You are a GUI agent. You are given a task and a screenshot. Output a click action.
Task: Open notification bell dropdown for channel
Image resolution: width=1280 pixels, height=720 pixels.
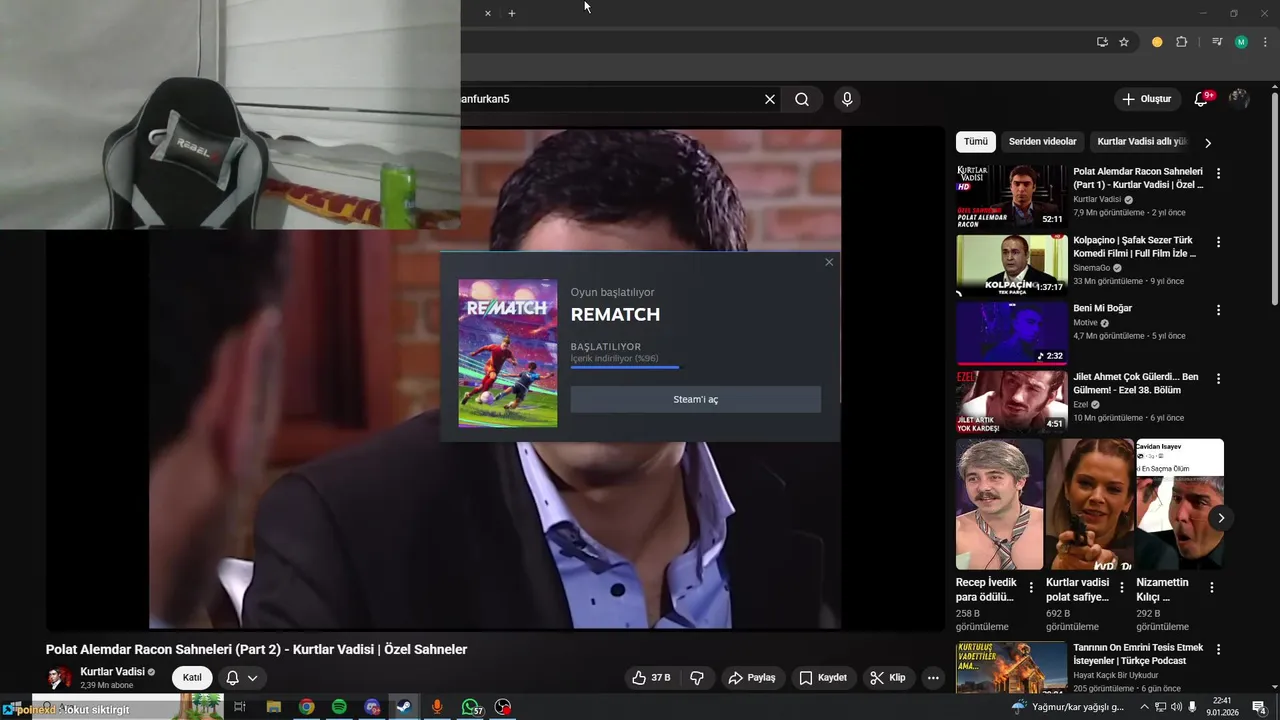coord(241,678)
